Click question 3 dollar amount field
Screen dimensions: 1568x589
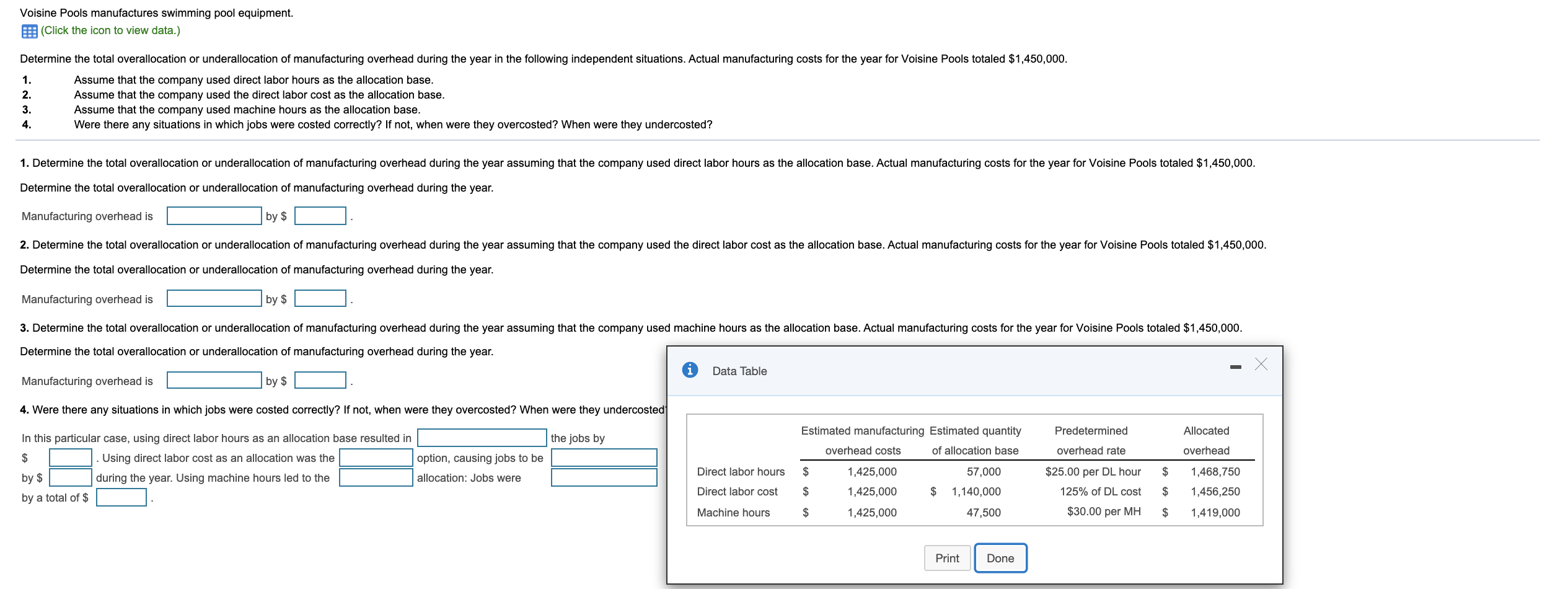(x=320, y=380)
